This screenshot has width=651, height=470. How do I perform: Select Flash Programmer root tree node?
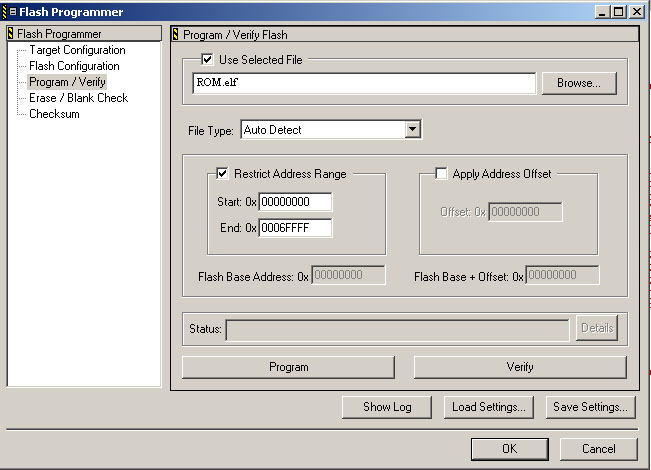59,34
